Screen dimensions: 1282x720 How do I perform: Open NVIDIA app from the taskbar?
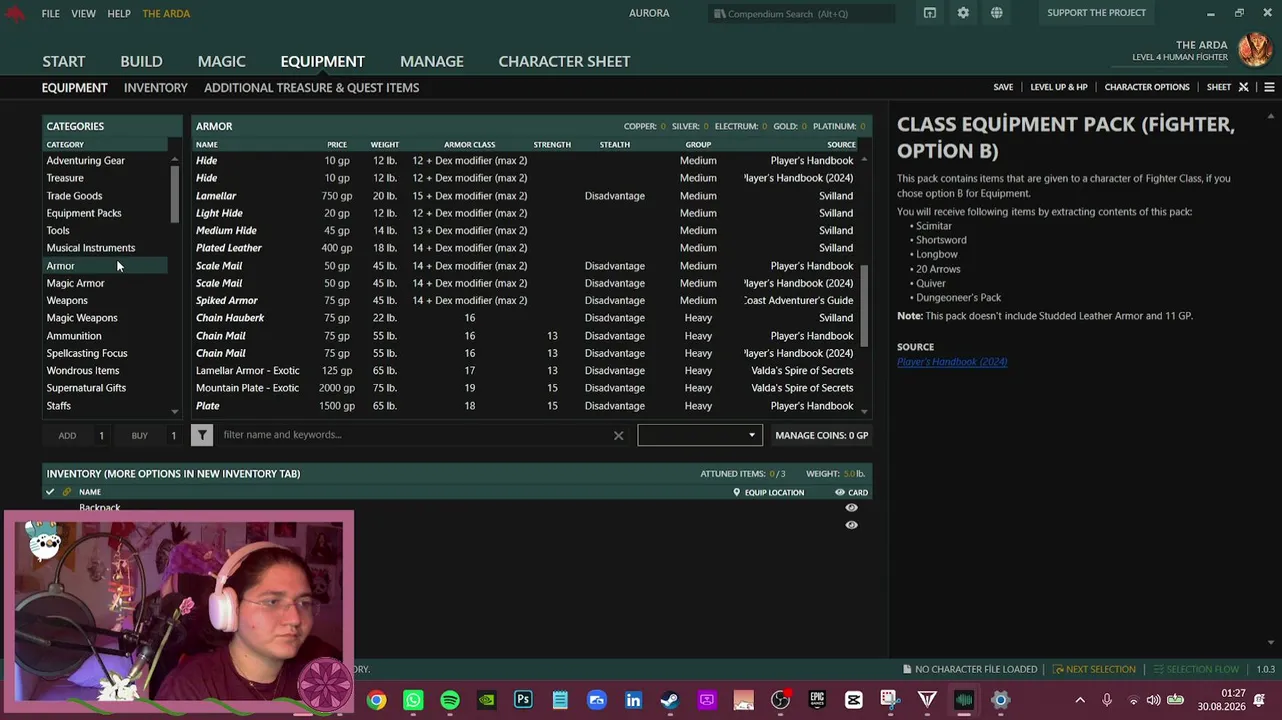point(487,700)
